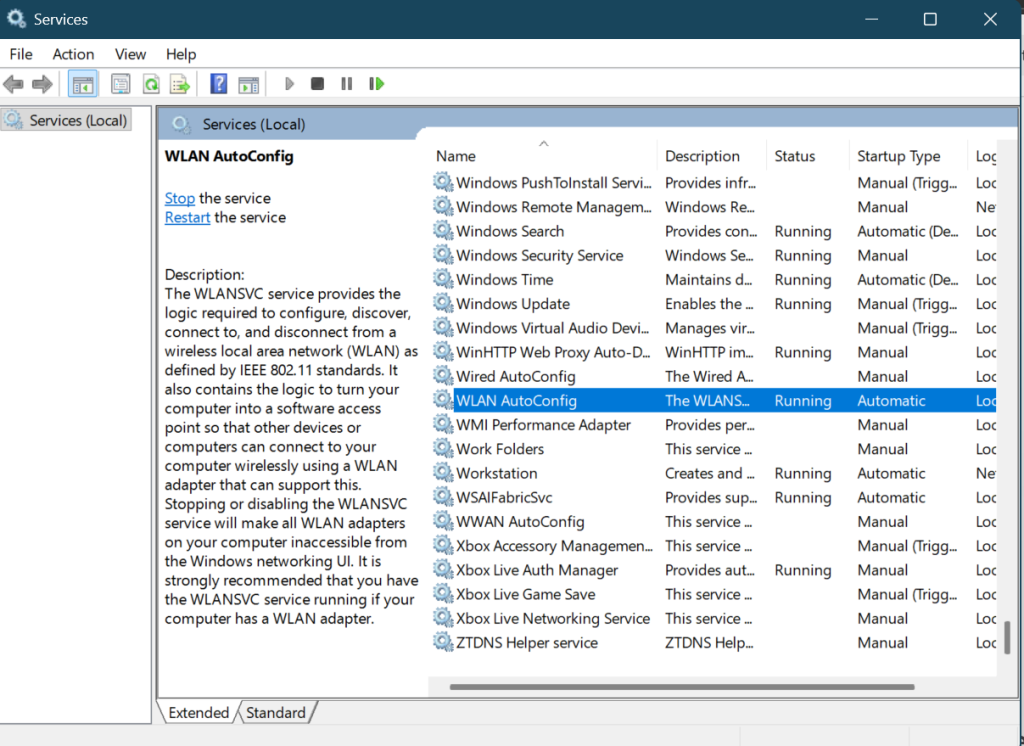The width and height of the screenshot is (1024, 746).
Task: Click the Back arrow in the toolbar
Action: [14, 84]
